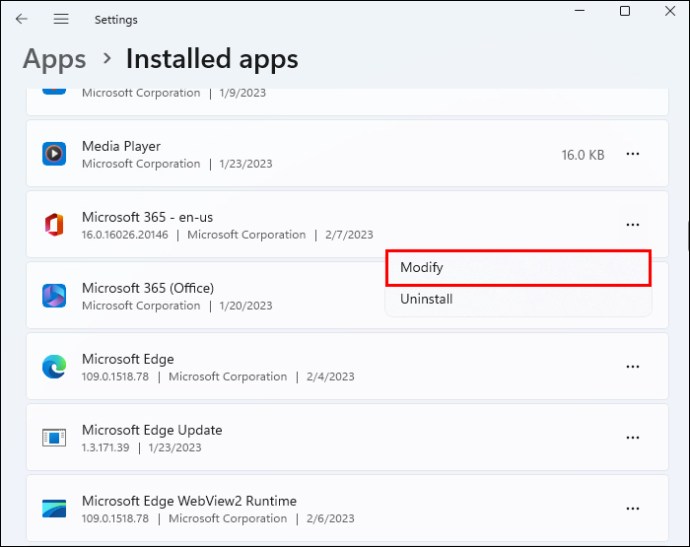This screenshot has height=547, width=690.
Task: Go back with the back arrow
Action: coord(22,19)
